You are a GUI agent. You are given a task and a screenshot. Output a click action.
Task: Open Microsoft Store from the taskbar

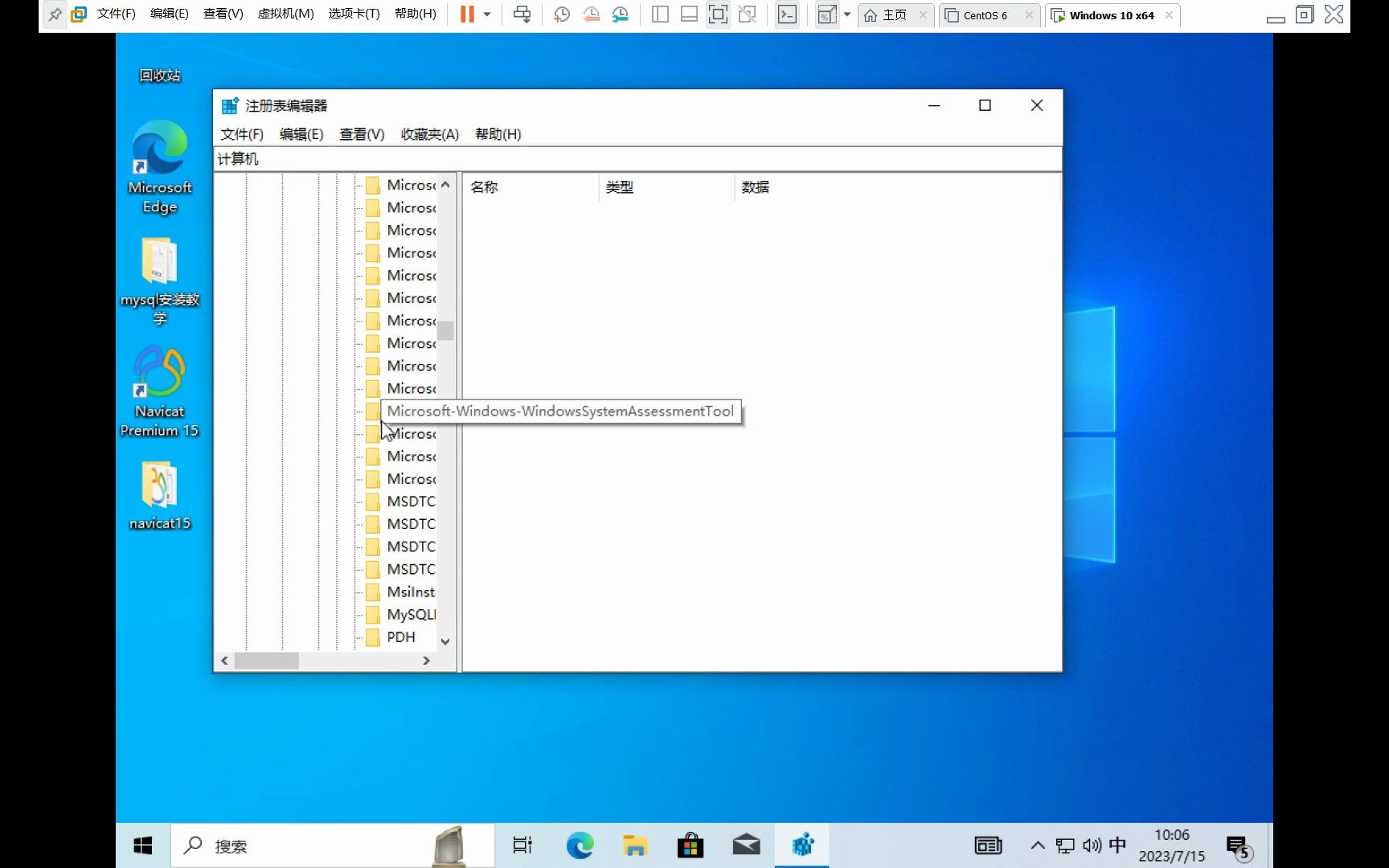point(690,845)
